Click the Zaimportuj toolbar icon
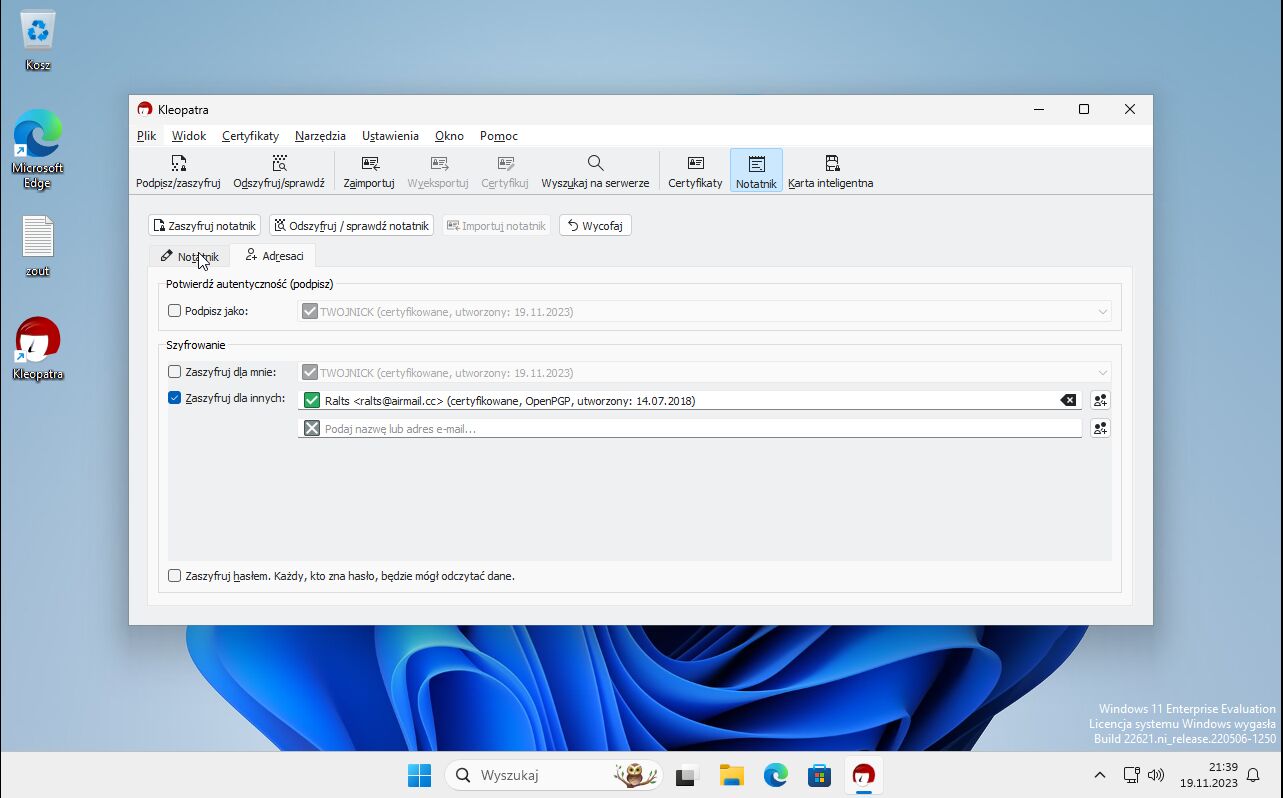The height and width of the screenshot is (798, 1283). coord(369,171)
